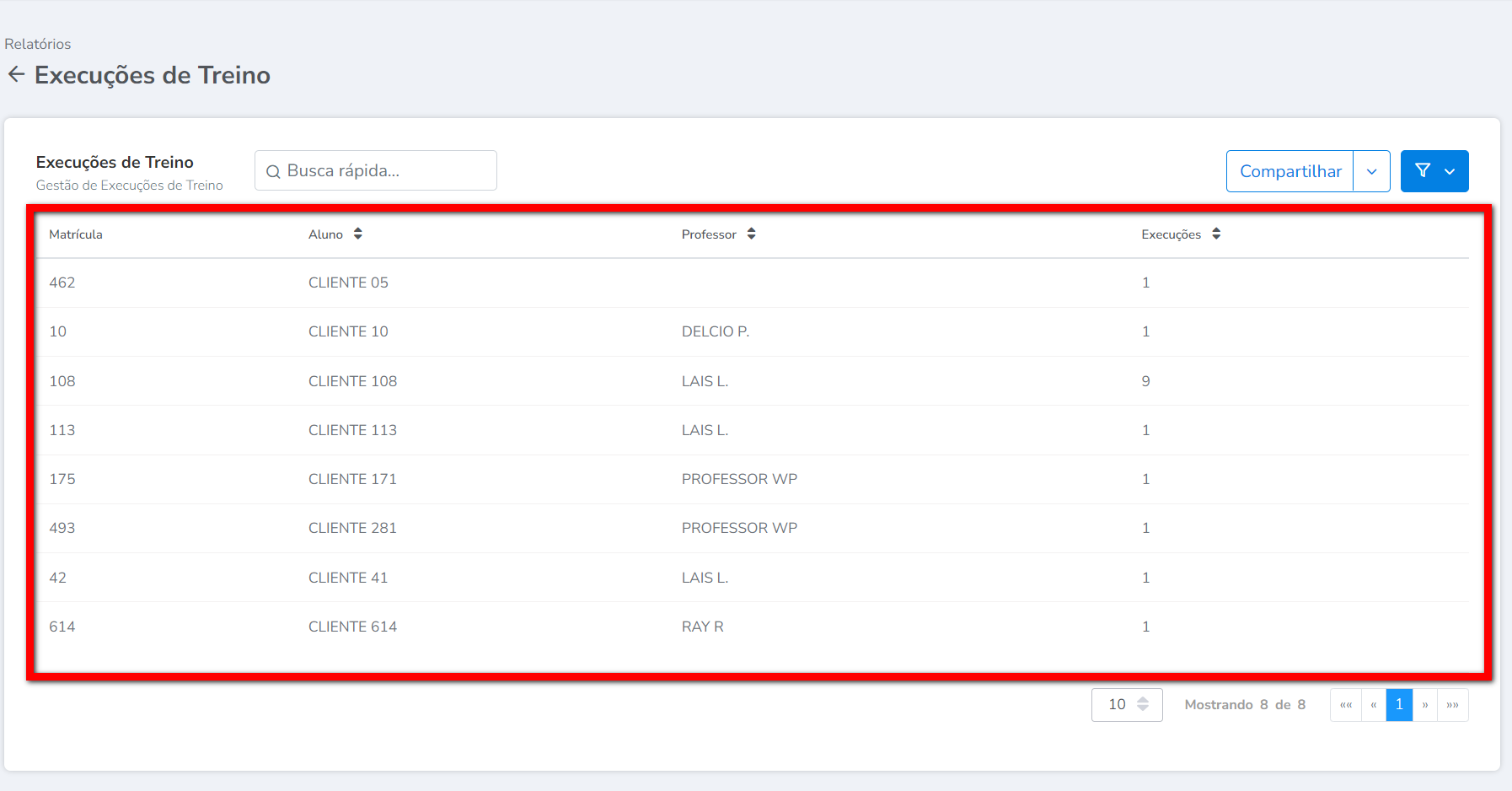Open the rows-per-page selector showing 10
1512x791 pixels.
point(1126,705)
